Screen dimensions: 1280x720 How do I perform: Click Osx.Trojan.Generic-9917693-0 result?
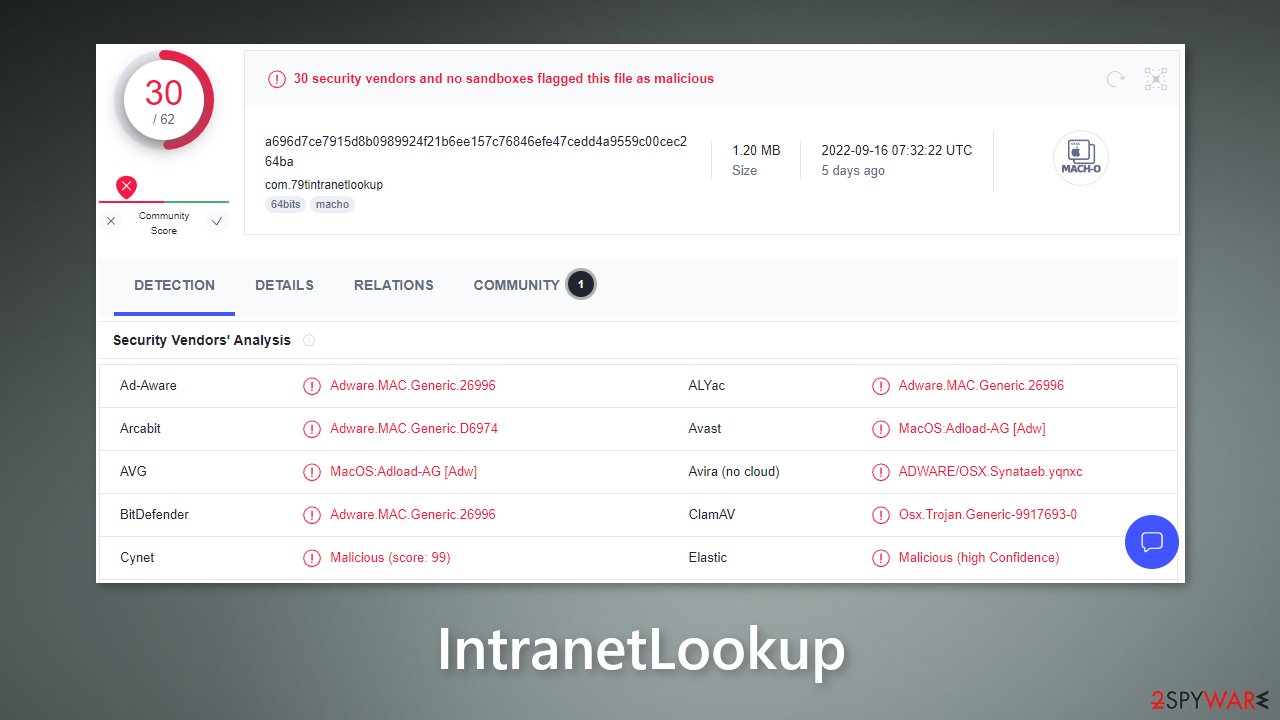pyautogui.click(x=988, y=515)
